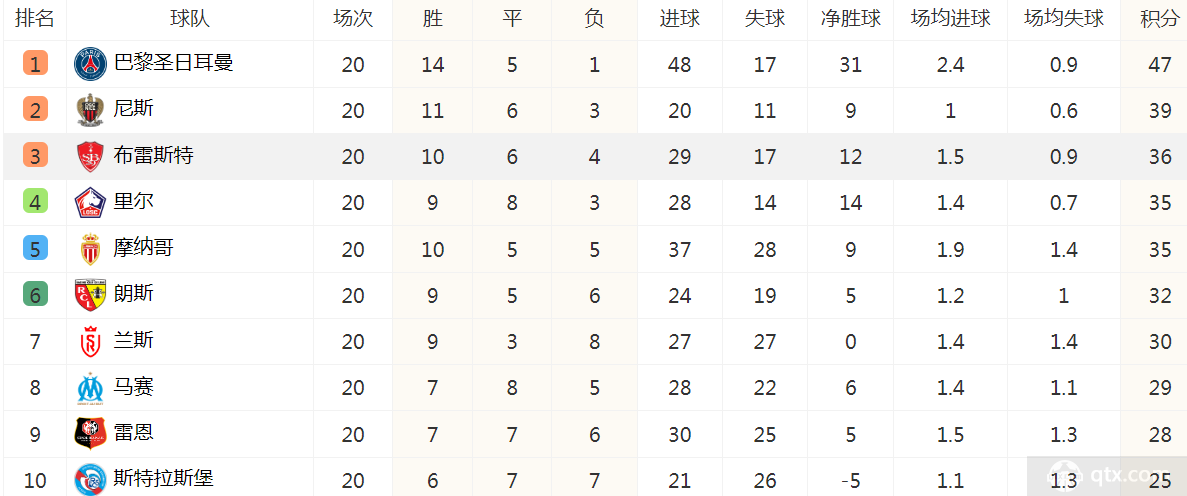Screen dimensions: 1187x496
Task: Select the highlighted 布雷斯特 table row
Action: click(x=594, y=157)
